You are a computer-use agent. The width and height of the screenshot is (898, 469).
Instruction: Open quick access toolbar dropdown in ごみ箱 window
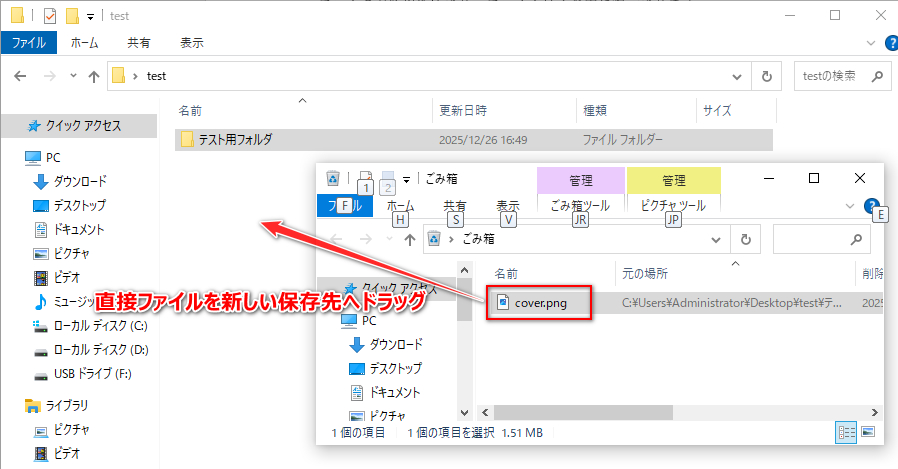coord(406,180)
